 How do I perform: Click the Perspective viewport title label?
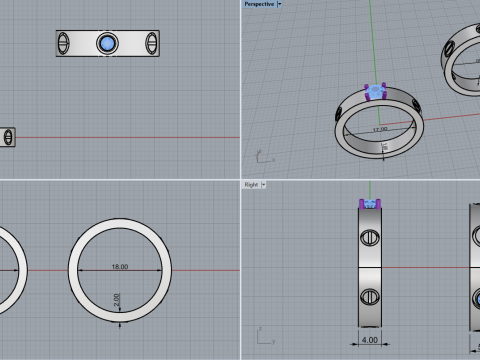pyautogui.click(x=259, y=4)
